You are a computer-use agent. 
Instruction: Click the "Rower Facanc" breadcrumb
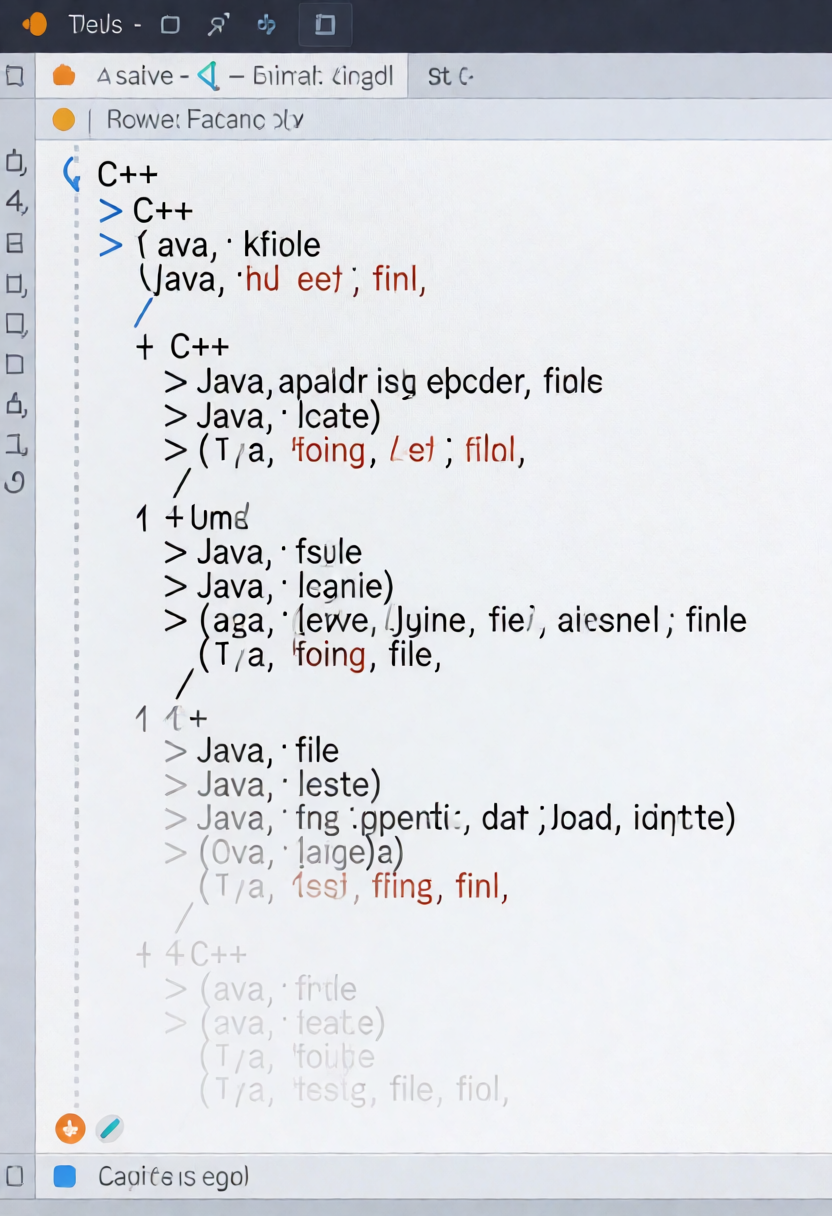click(205, 120)
